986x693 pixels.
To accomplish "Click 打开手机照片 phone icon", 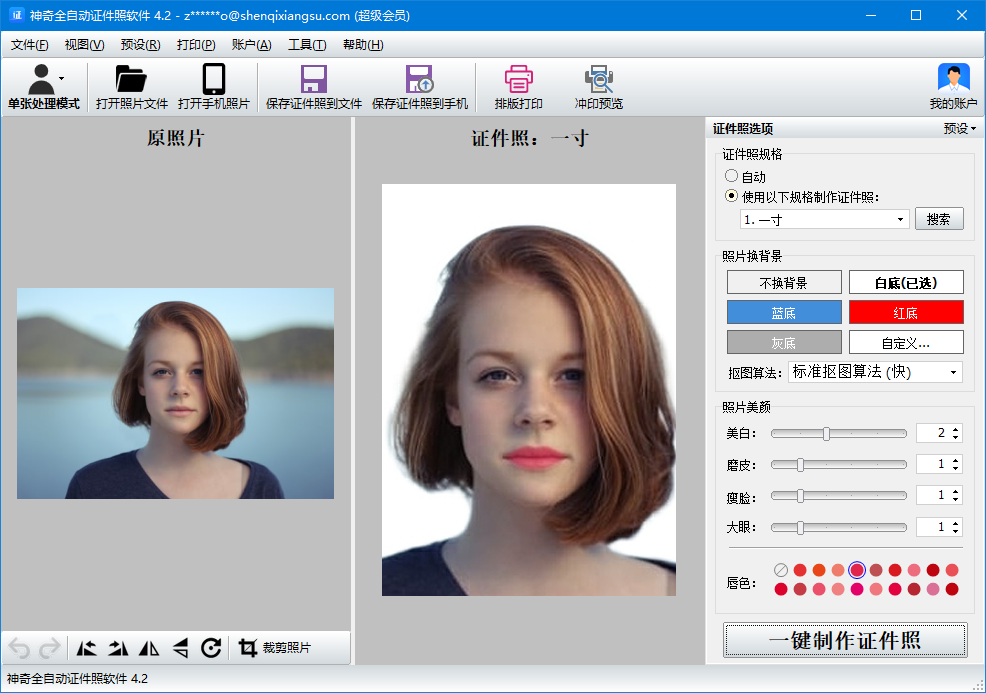I will click(x=214, y=79).
